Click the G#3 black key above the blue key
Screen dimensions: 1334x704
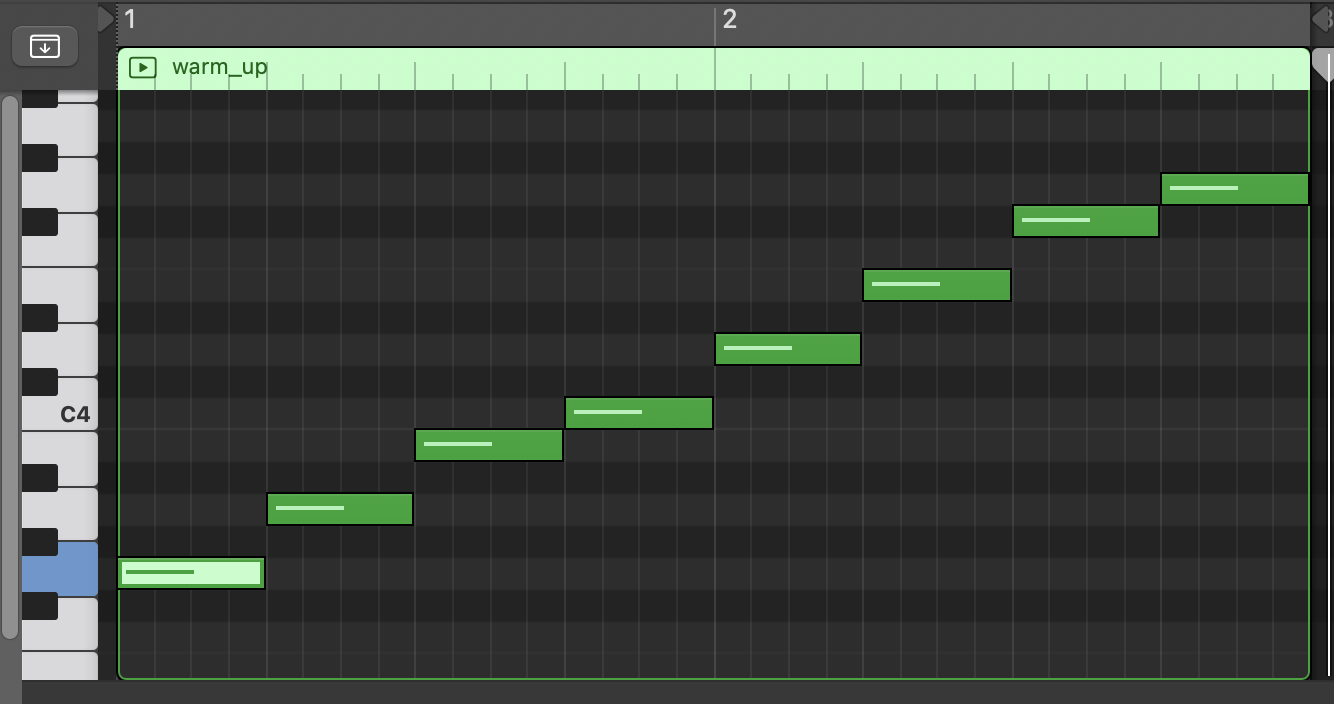tap(40, 542)
